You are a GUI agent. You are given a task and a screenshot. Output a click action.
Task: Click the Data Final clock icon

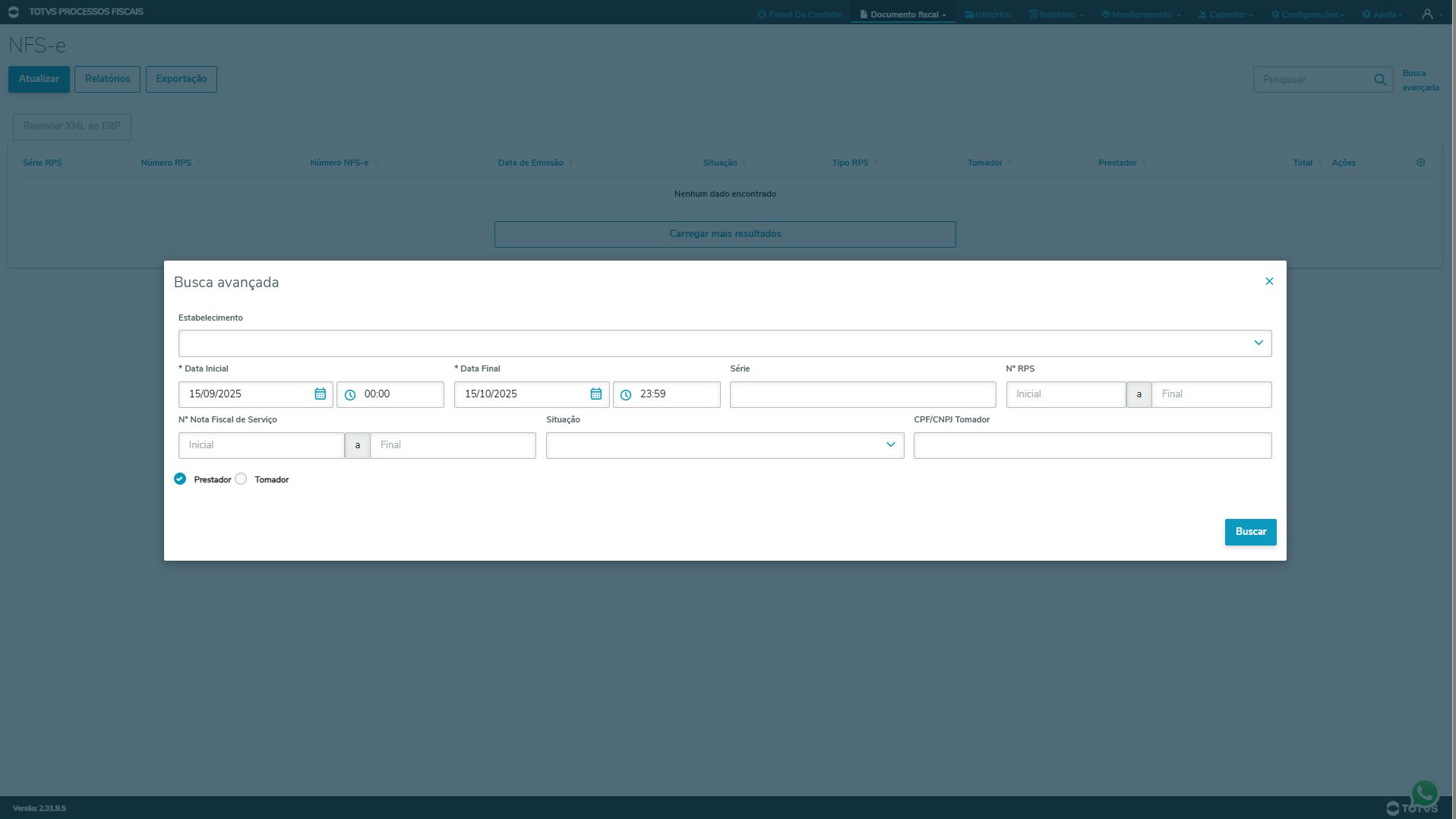click(x=626, y=395)
